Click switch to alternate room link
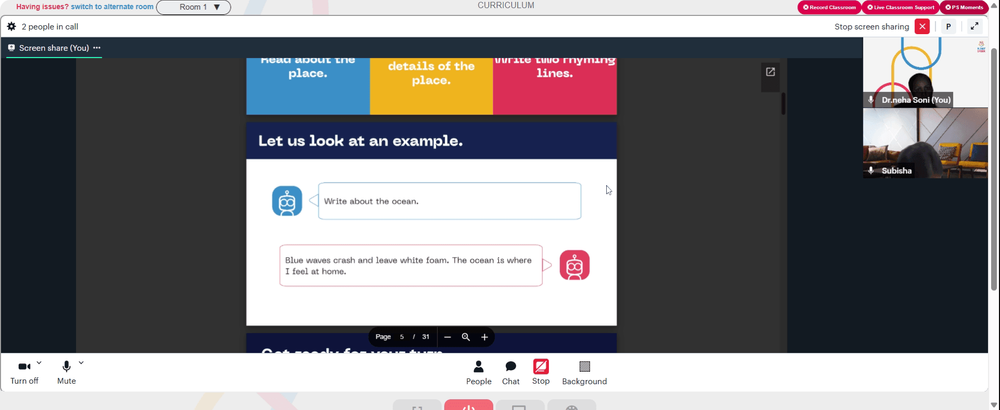Image resolution: width=1000 pixels, height=410 pixels. coord(112,7)
